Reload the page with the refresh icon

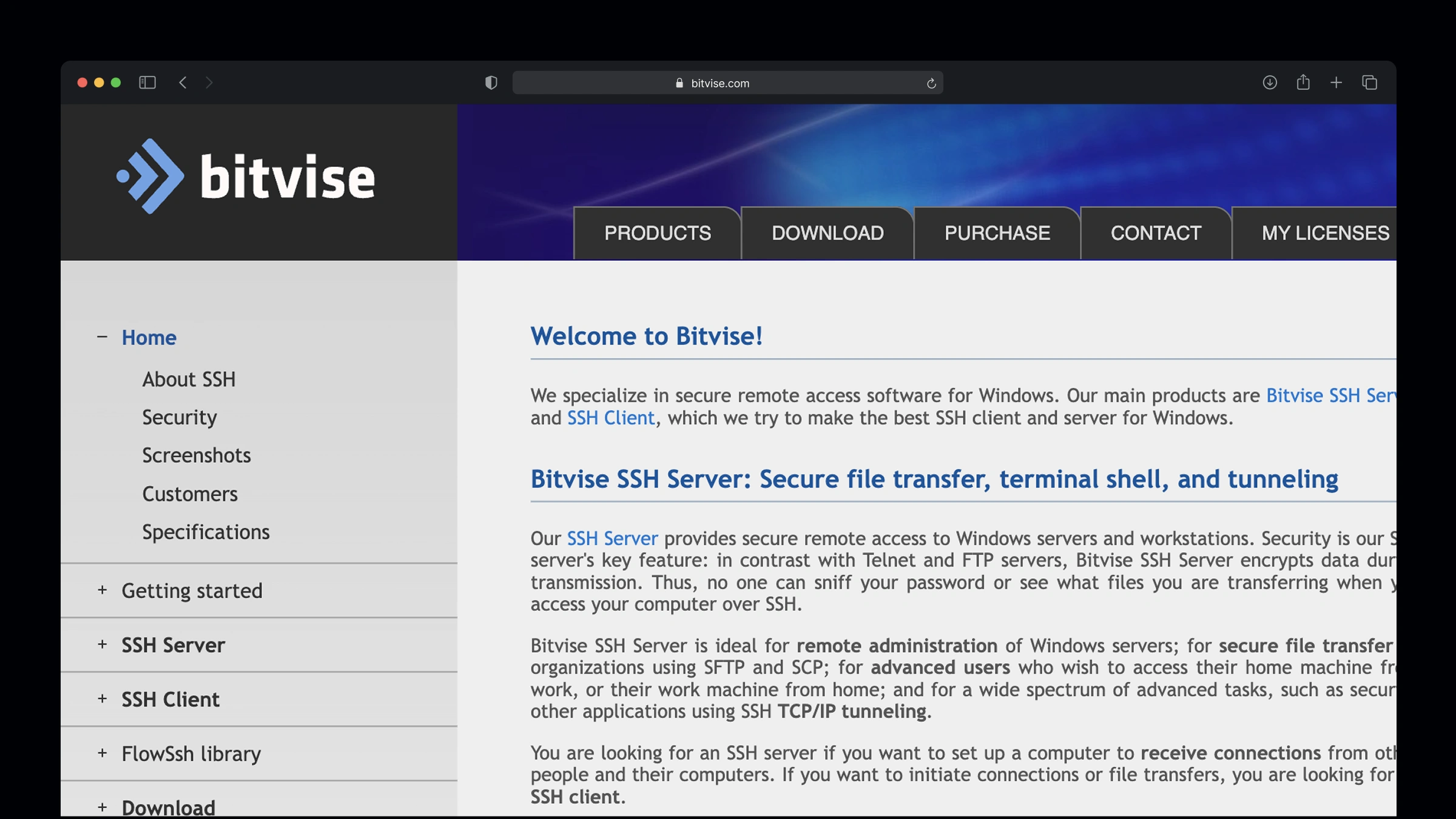pos(931,83)
